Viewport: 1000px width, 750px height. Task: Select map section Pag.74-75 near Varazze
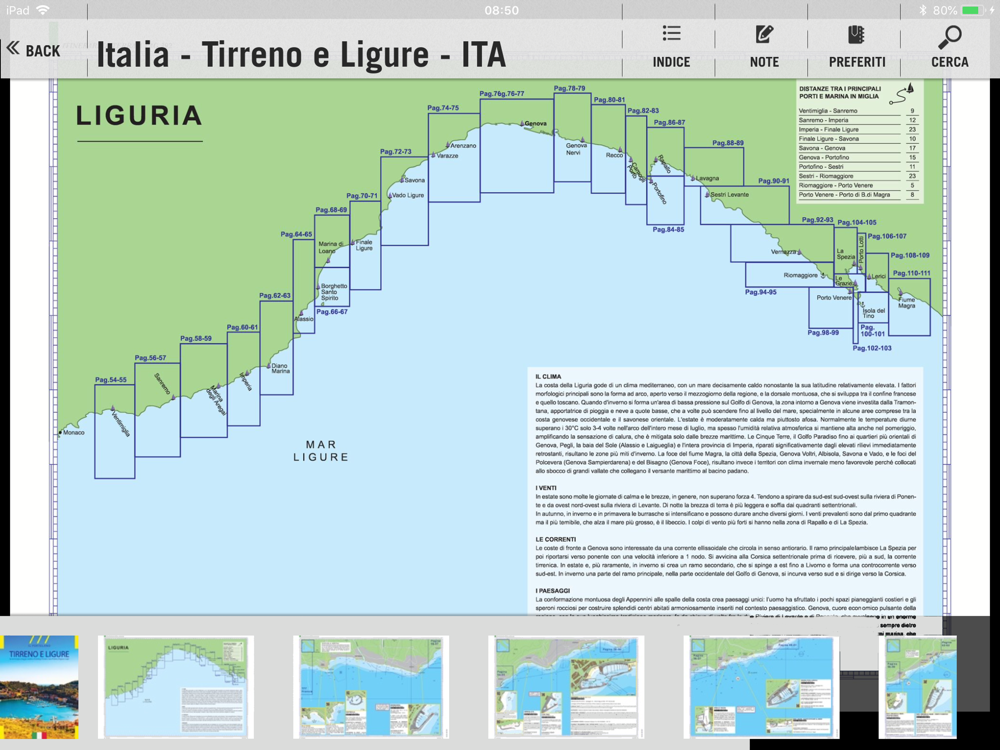coord(454,158)
